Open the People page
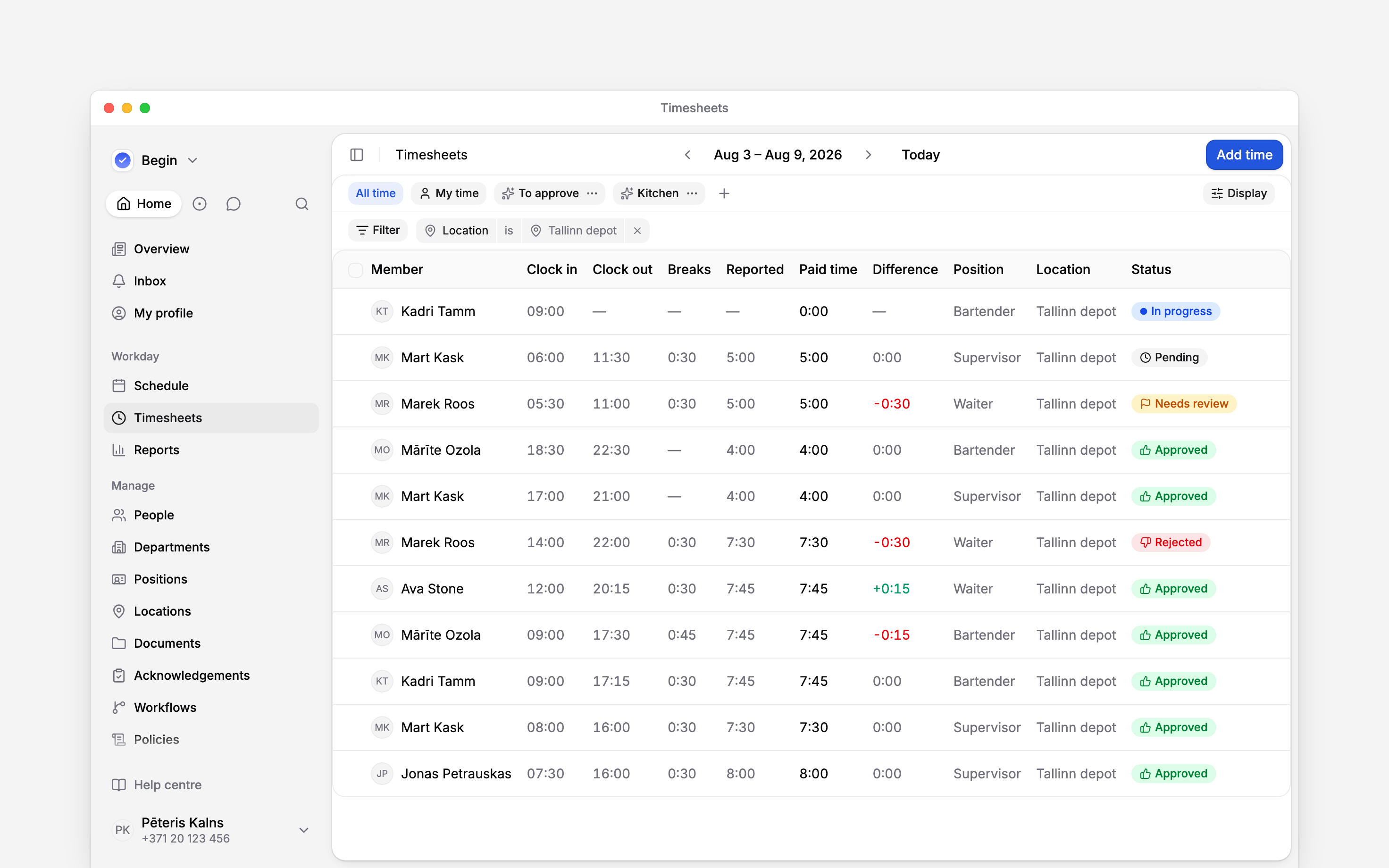The width and height of the screenshot is (1389, 868). point(210,515)
